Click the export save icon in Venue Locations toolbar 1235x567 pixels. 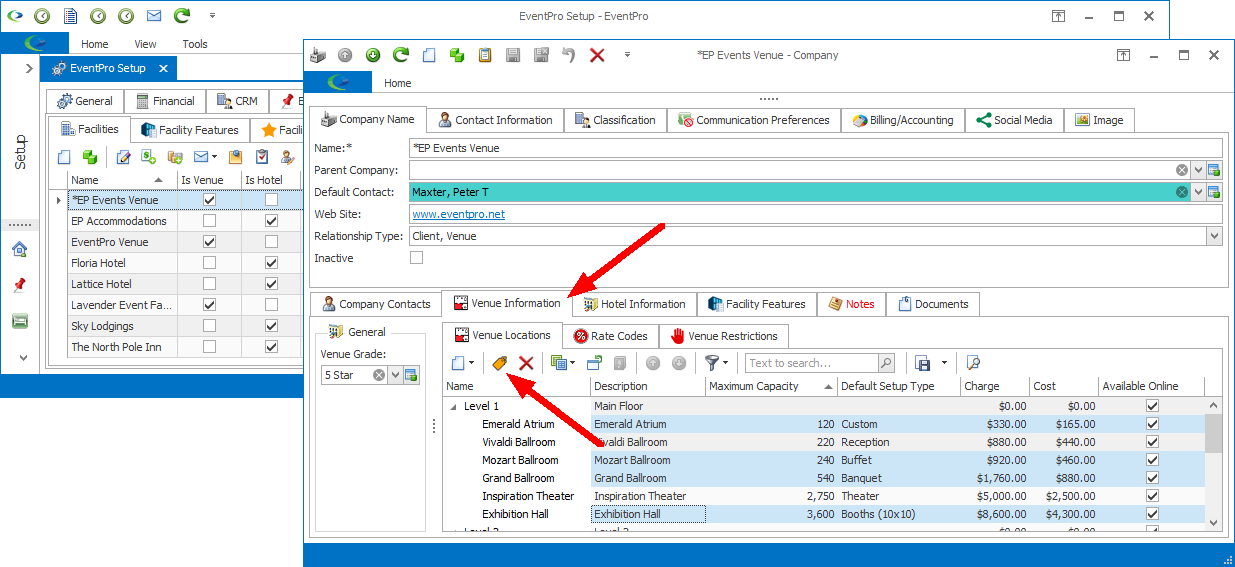point(923,363)
